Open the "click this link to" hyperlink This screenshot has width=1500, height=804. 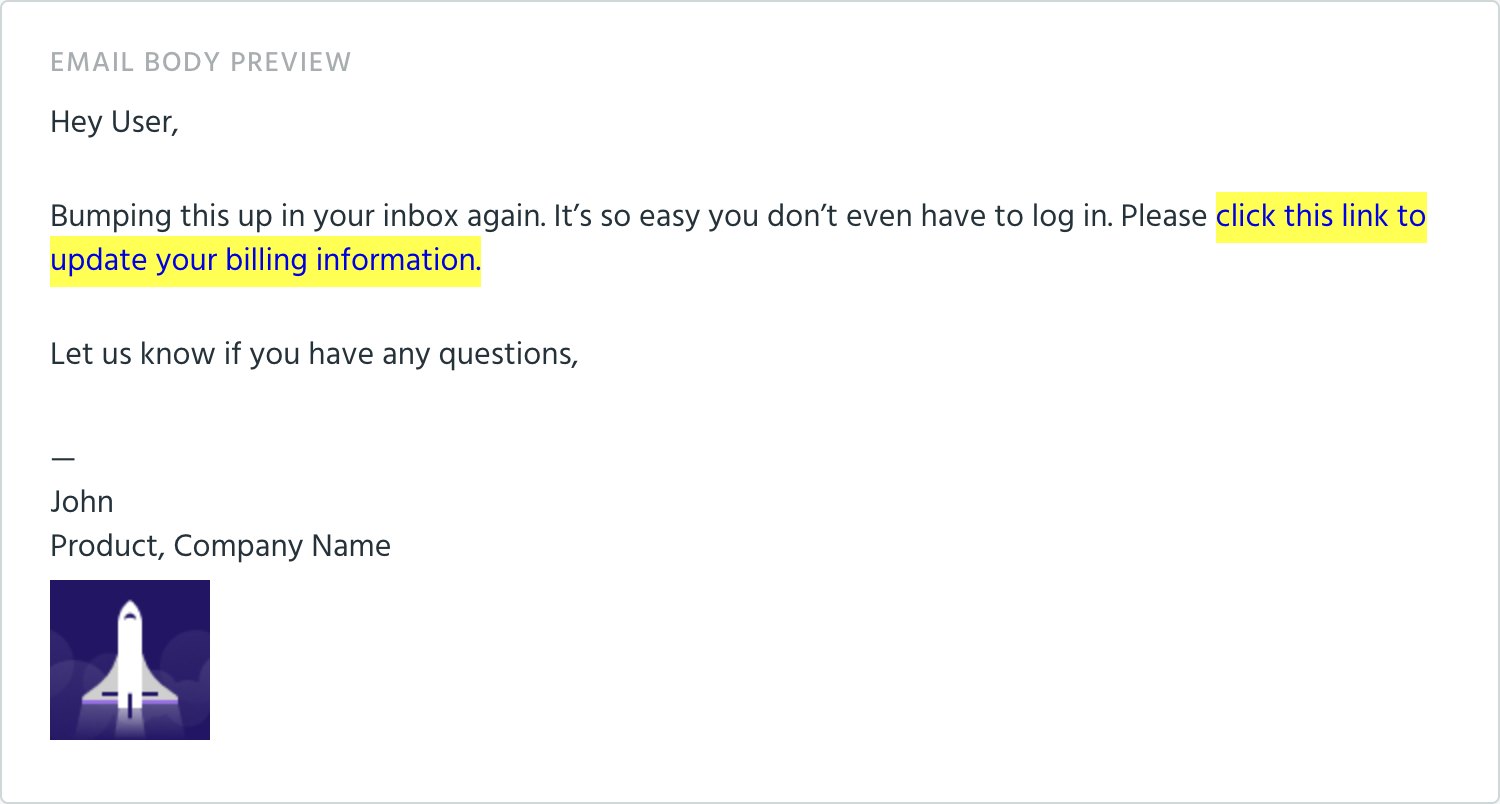[x=1321, y=216]
